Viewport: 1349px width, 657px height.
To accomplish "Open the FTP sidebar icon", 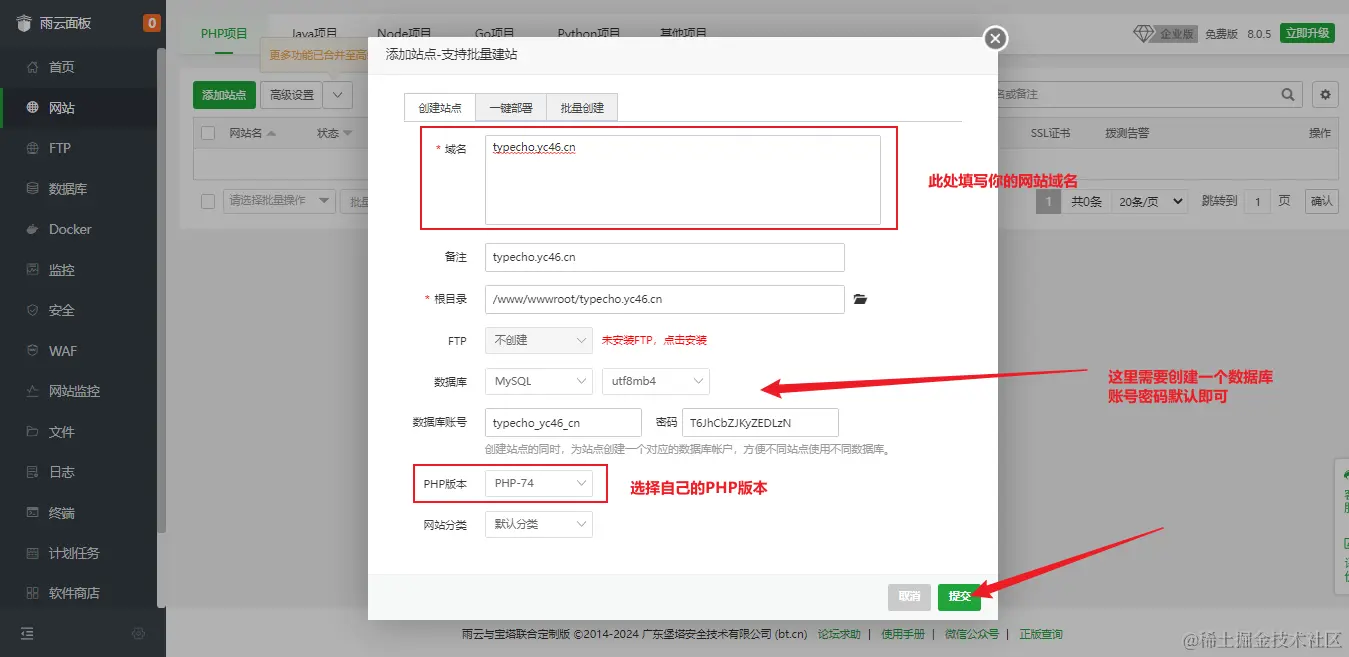I will pyautogui.click(x=32, y=148).
